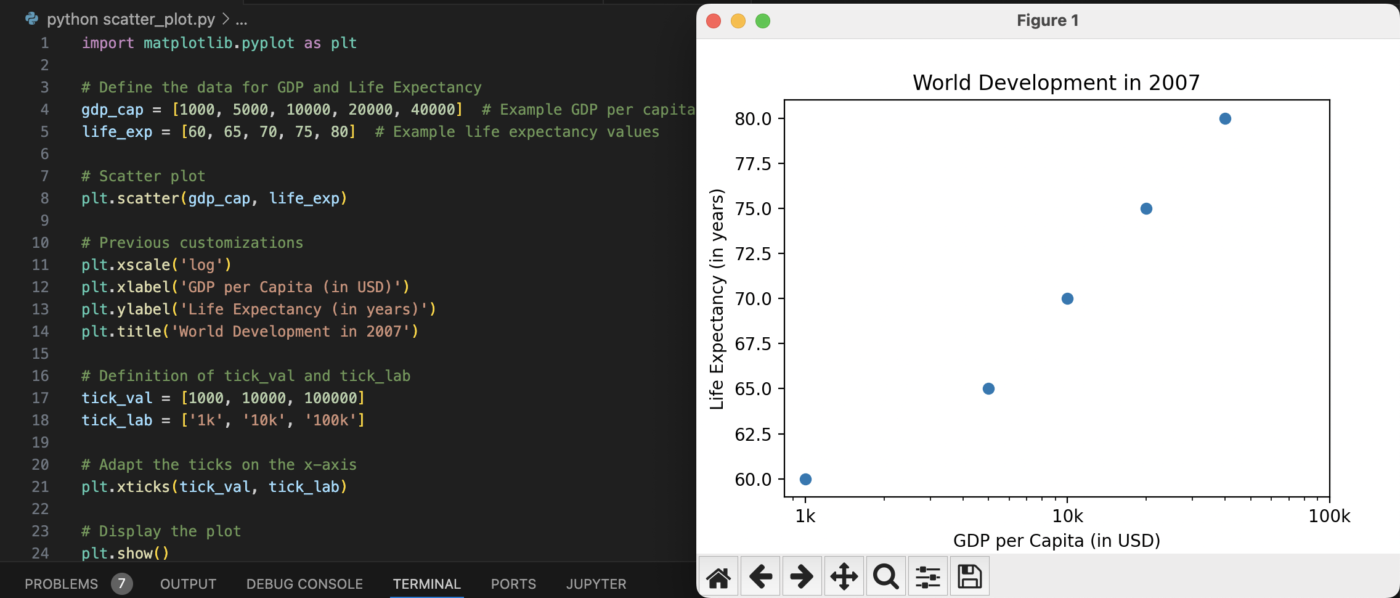
Task: Click the Python file icon in breadcrumb
Action: 32,19
